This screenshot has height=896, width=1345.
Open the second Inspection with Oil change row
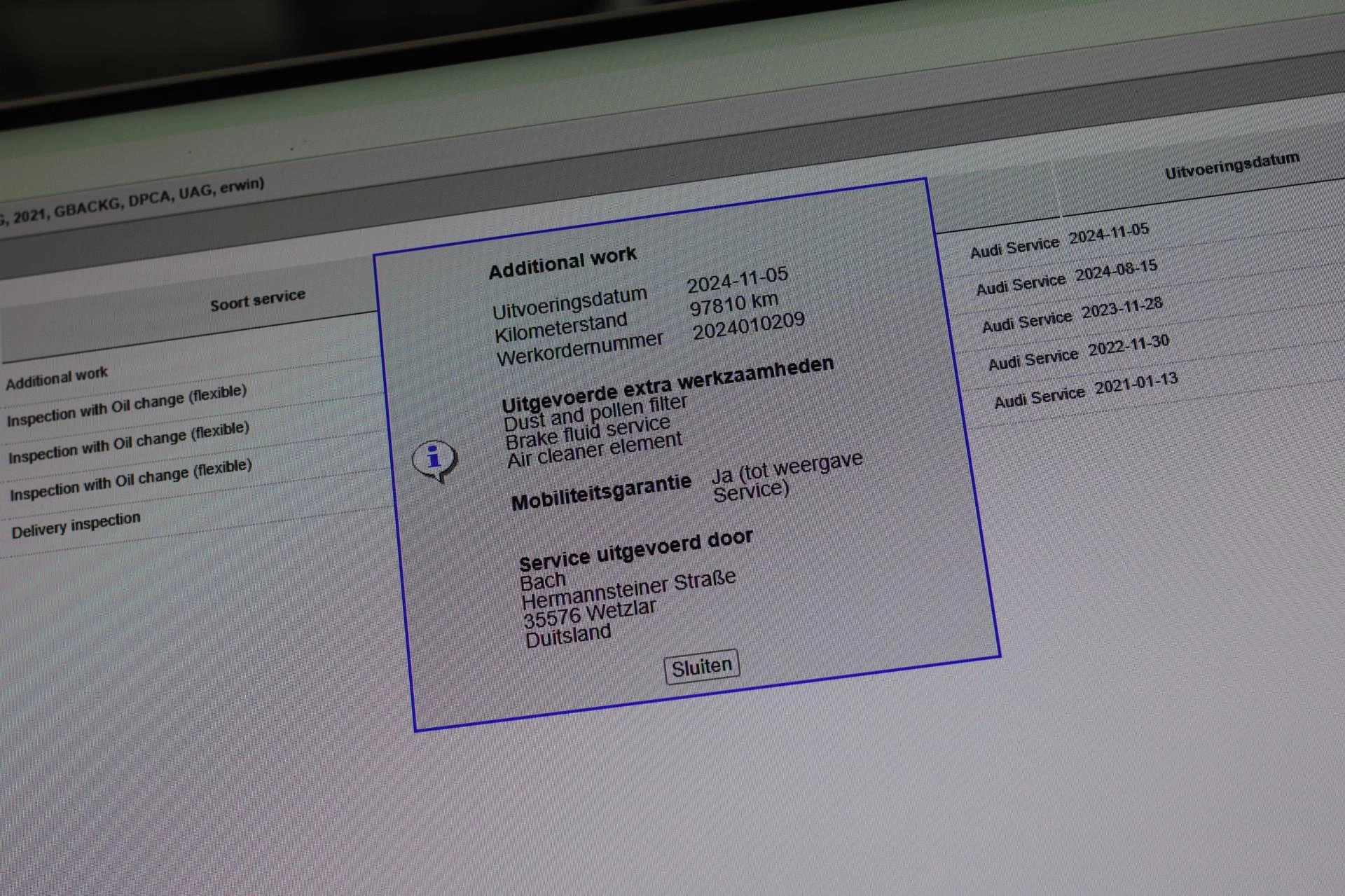pyautogui.click(x=129, y=443)
